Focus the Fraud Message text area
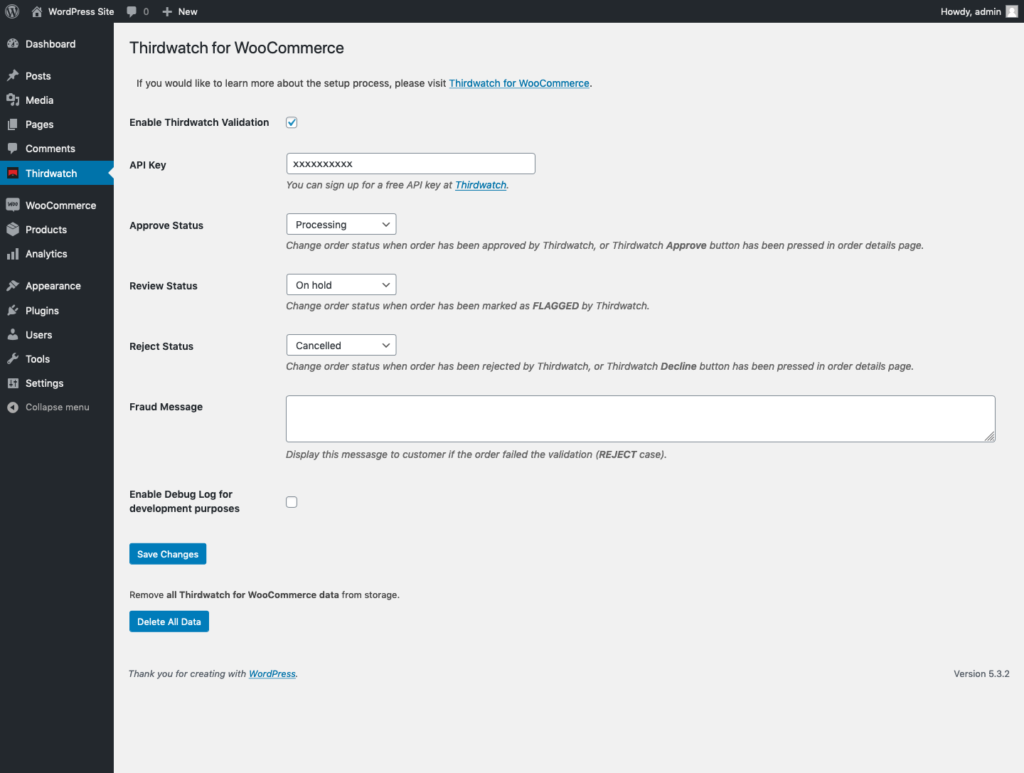Viewport: 1024px width, 773px height. [x=640, y=418]
